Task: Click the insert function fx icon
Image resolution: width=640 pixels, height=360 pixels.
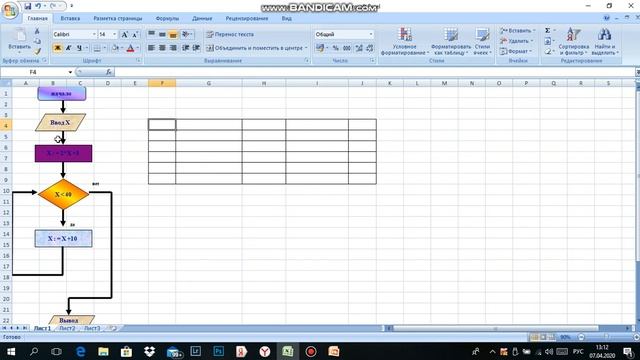Action: point(109,72)
